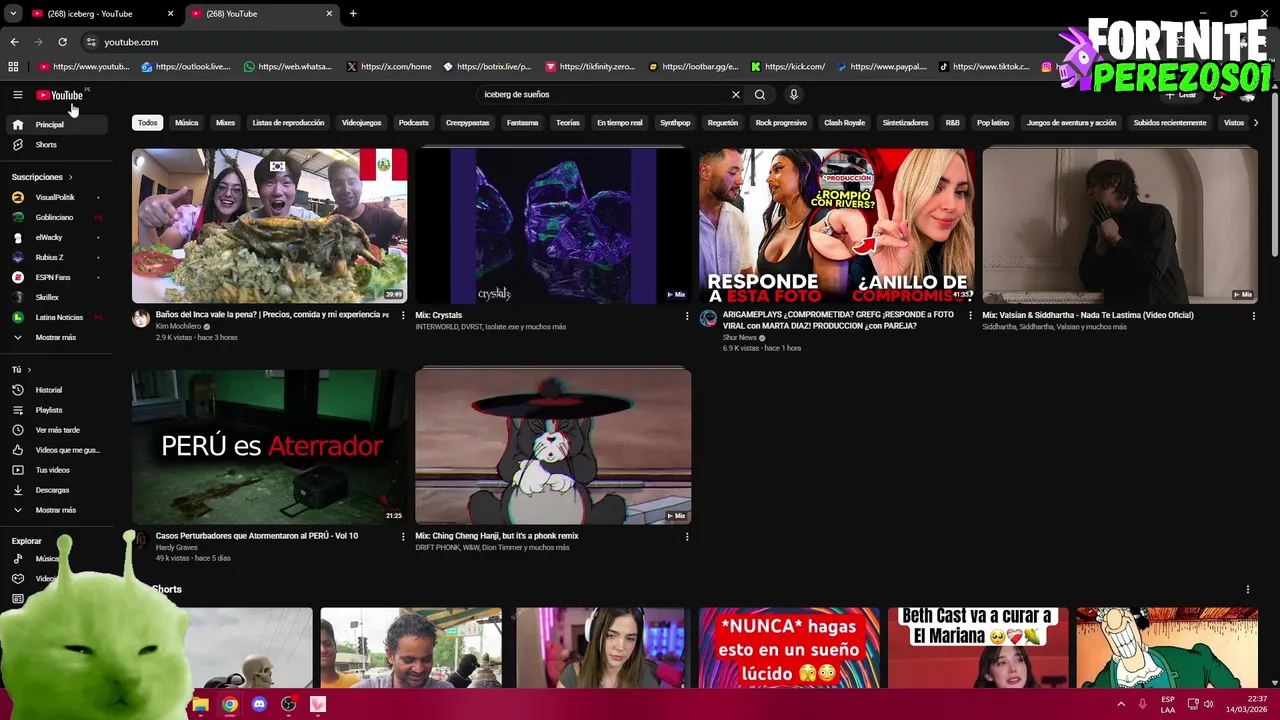The image size is (1280, 720).
Task: Switch to the 'iceberg - YouTube' tab
Action: (102, 14)
